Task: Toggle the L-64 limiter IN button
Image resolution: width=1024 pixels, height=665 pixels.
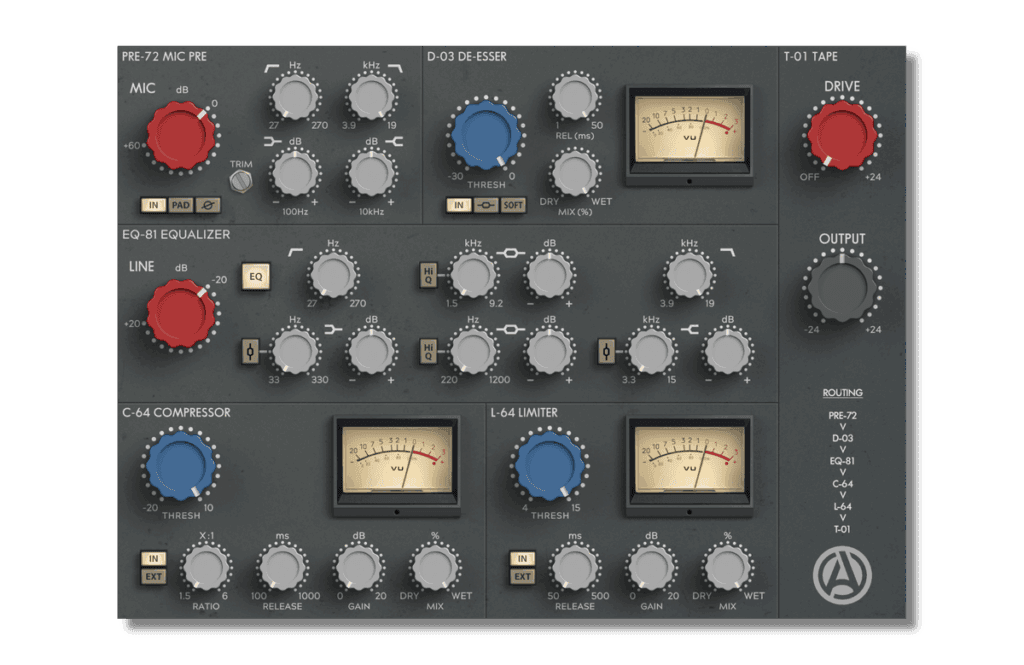Action: point(521,558)
